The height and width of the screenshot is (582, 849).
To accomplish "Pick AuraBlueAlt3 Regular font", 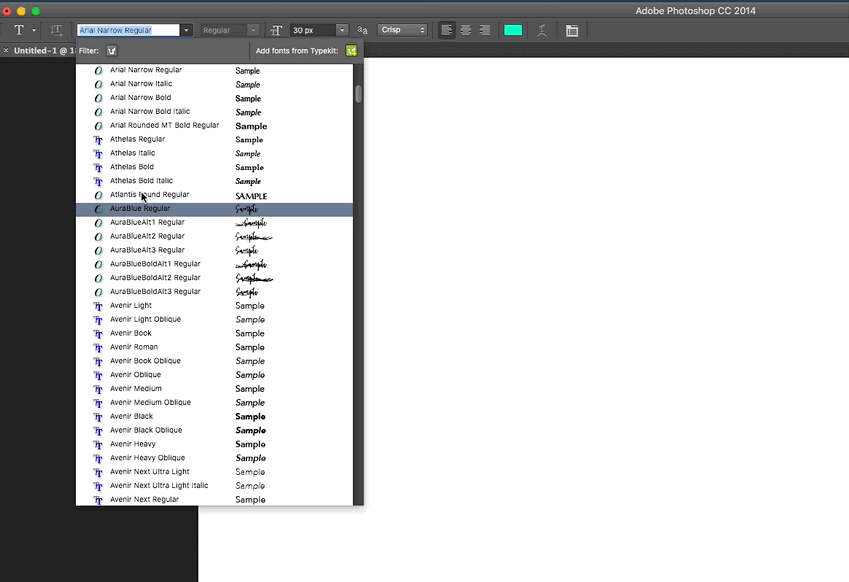I will coord(214,250).
